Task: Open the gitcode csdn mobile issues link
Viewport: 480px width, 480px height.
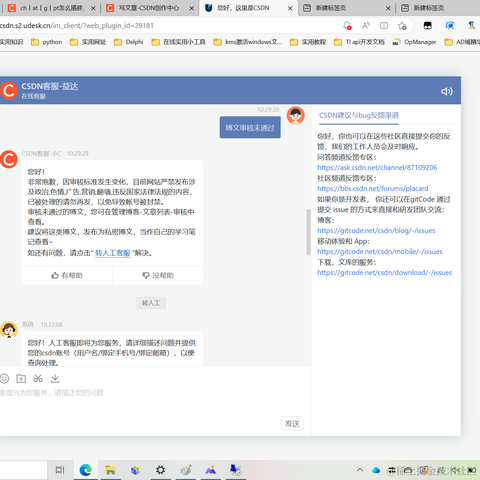Action: click(x=380, y=251)
